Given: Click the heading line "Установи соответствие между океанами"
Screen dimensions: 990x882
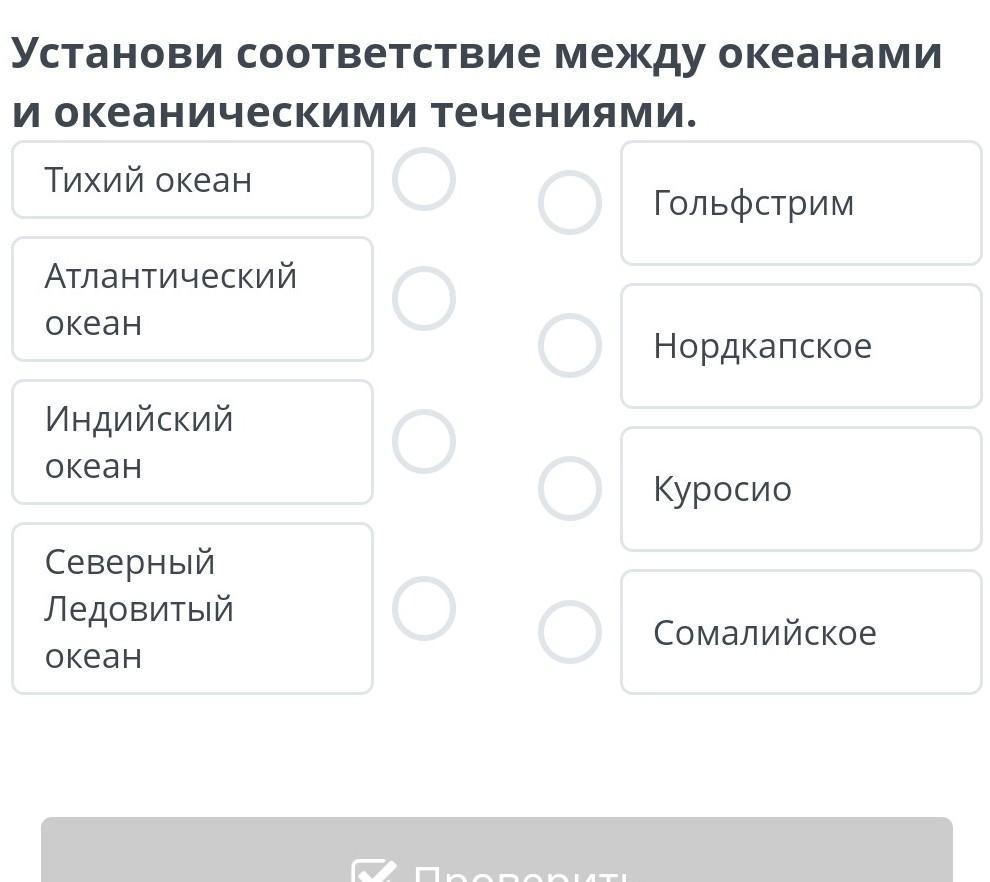Looking at the screenshot, I should tap(477, 54).
